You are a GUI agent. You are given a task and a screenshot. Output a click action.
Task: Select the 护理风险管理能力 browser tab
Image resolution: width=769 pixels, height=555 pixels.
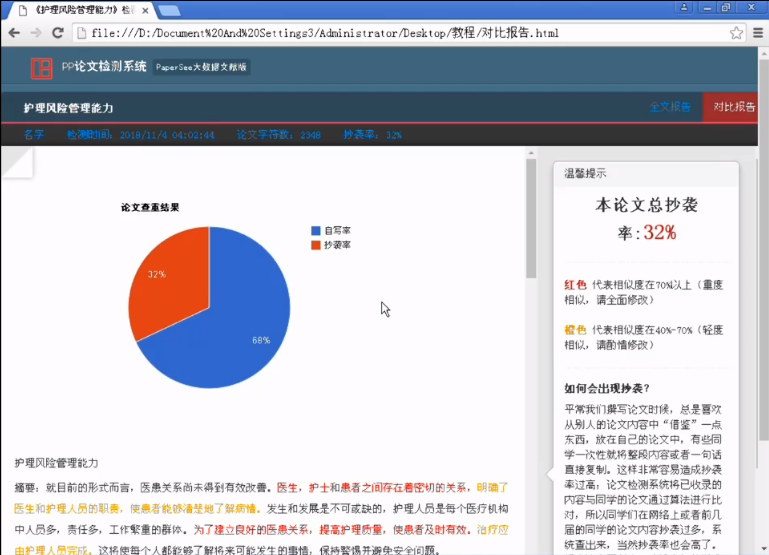point(81,10)
